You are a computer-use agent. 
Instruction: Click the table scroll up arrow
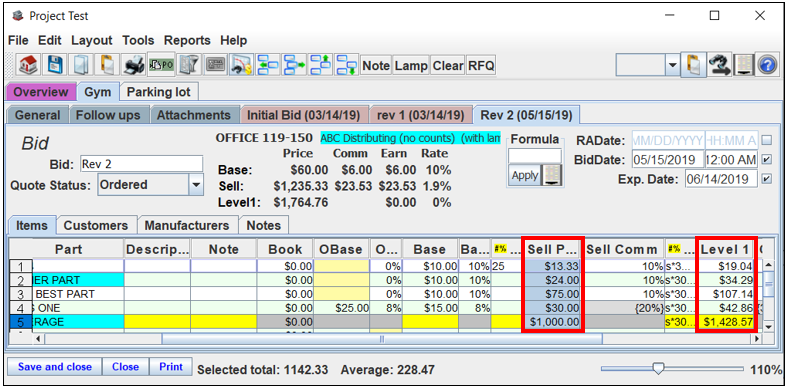pyautogui.click(x=767, y=265)
